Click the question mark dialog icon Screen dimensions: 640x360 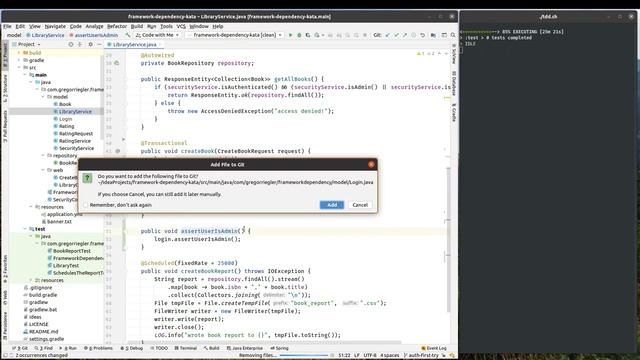(87, 178)
